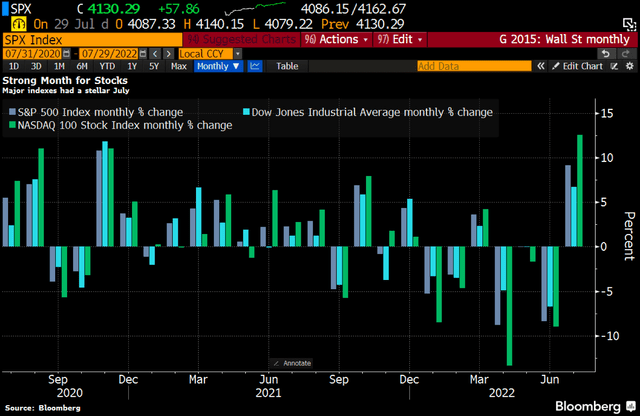Open the Monthly periodicity dropdown
Screen dimensions: 640x416
pyautogui.click(x=218, y=66)
